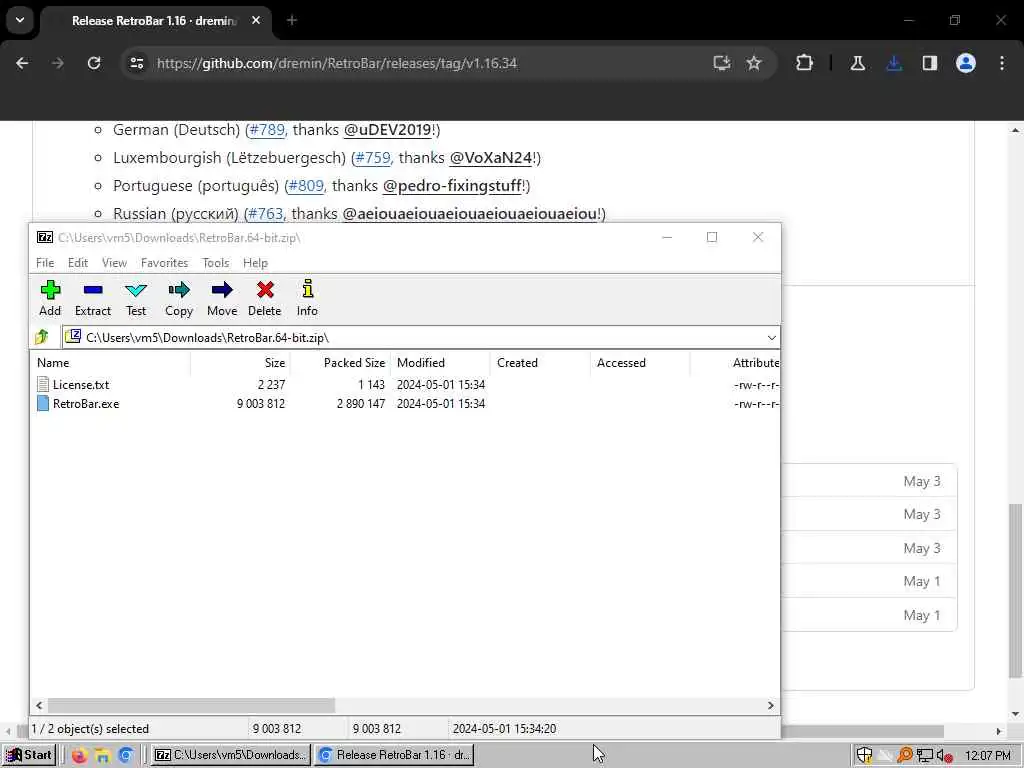Select the Copy toolbar icon
The width and height of the screenshot is (1024, 768).
tap(178, 298)
